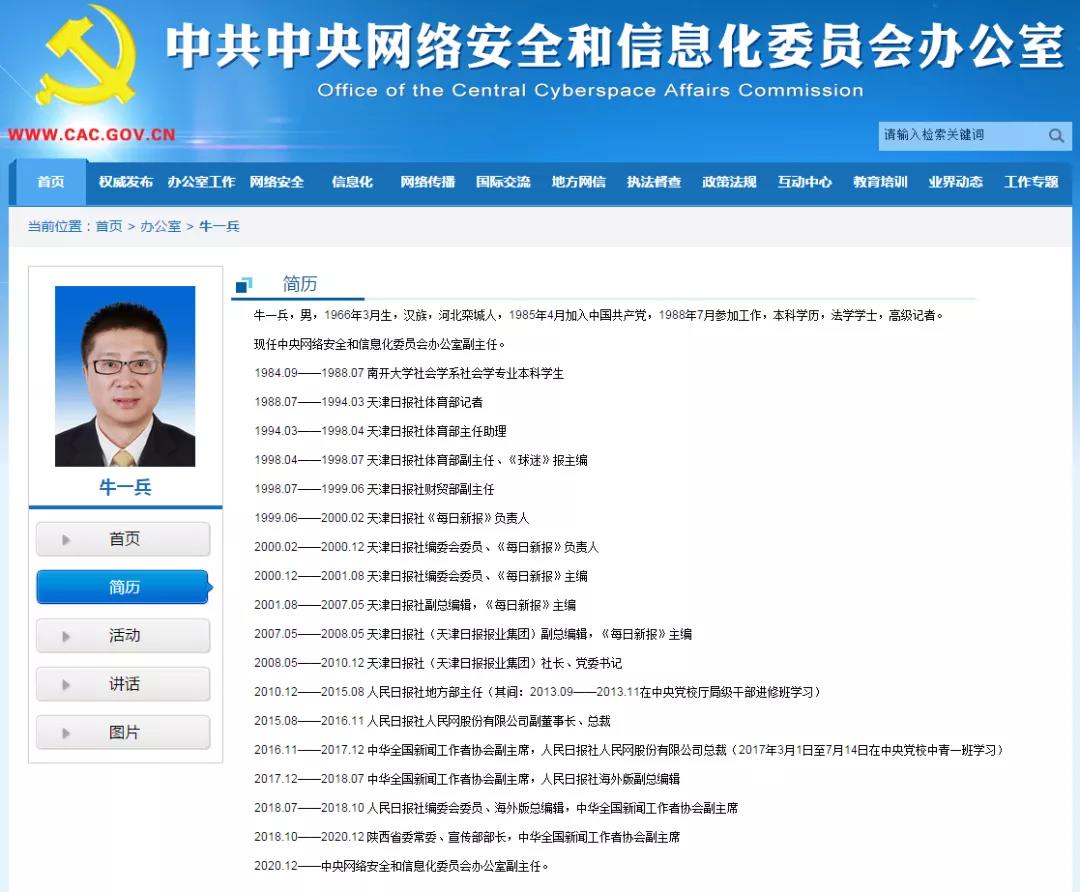
Task: Click the name 牛一兵 under the photo
Action: click(125, 488)
